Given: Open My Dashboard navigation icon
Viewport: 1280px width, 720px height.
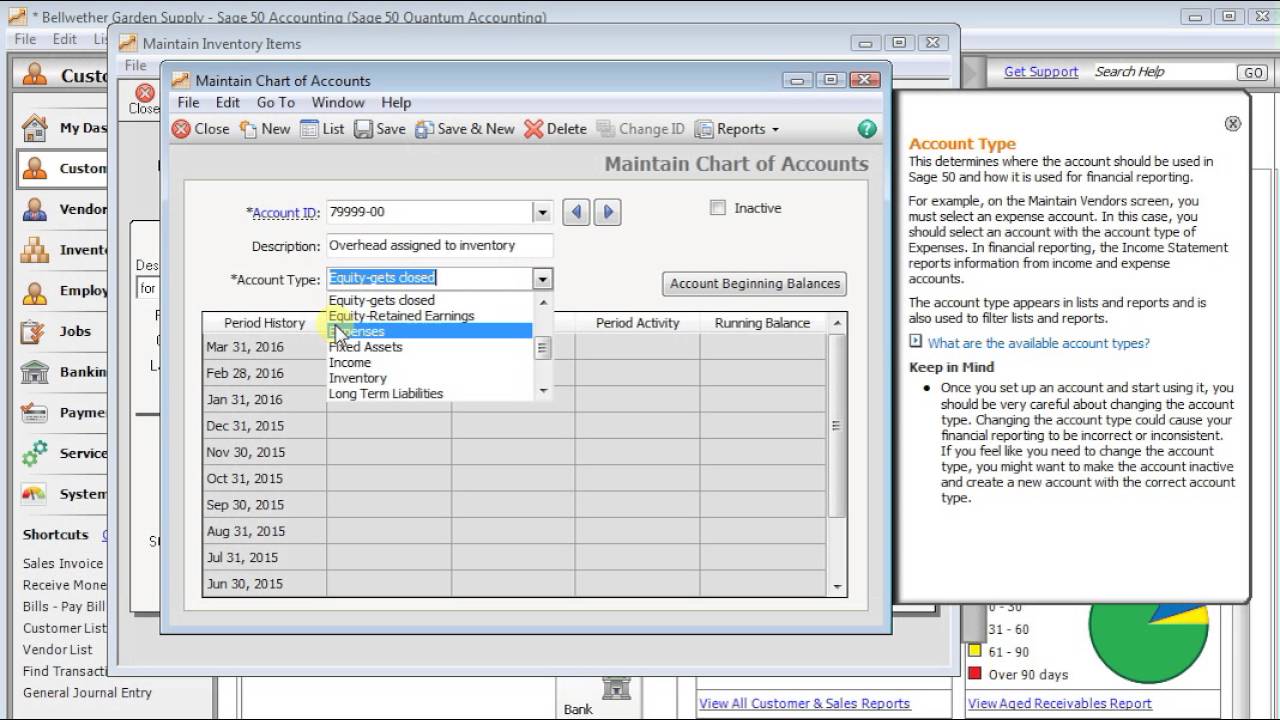Looking at the screenshot, I should (x=34, y=128).
